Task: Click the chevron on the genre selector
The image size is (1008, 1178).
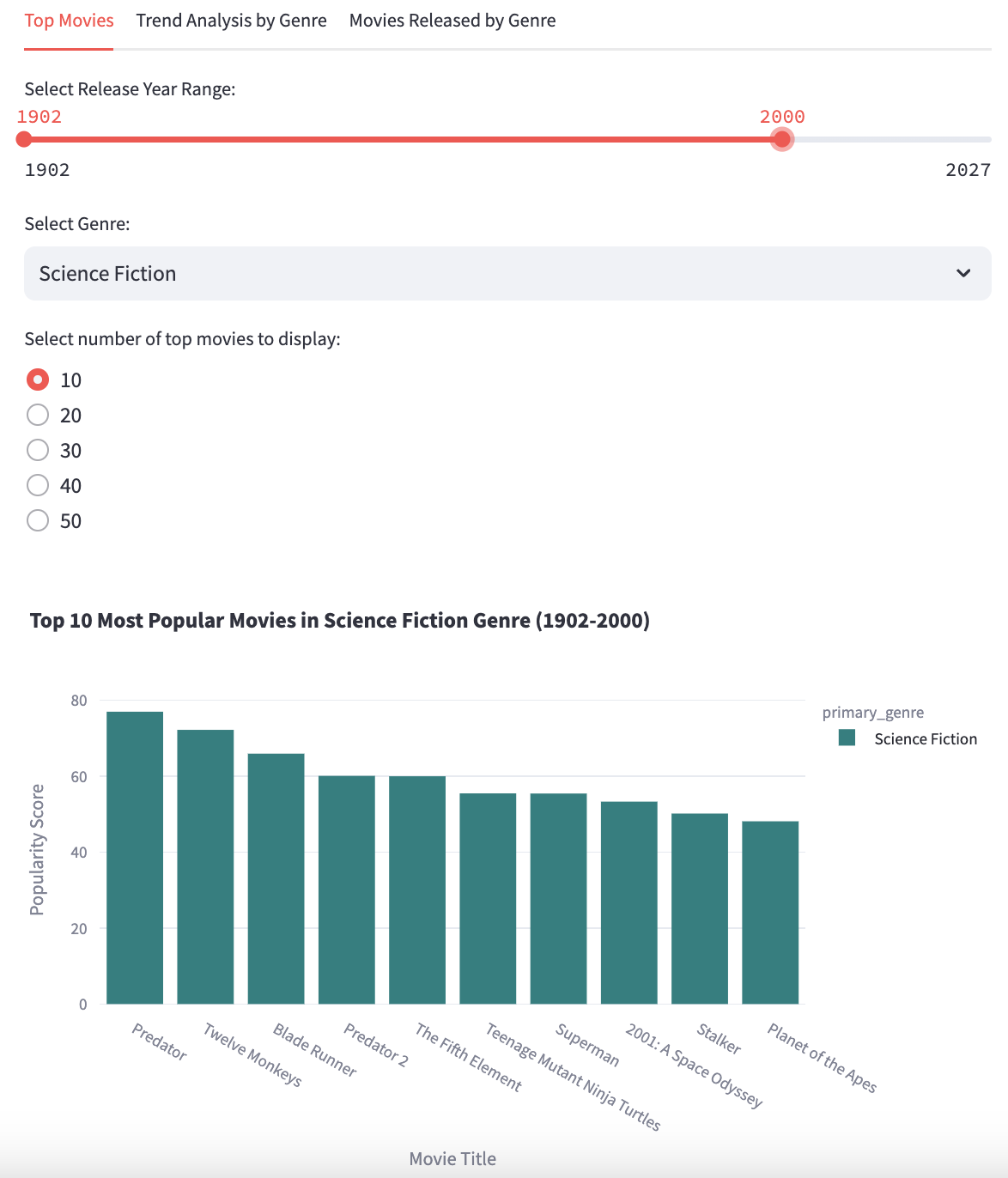Action: [x=963, y=273]
